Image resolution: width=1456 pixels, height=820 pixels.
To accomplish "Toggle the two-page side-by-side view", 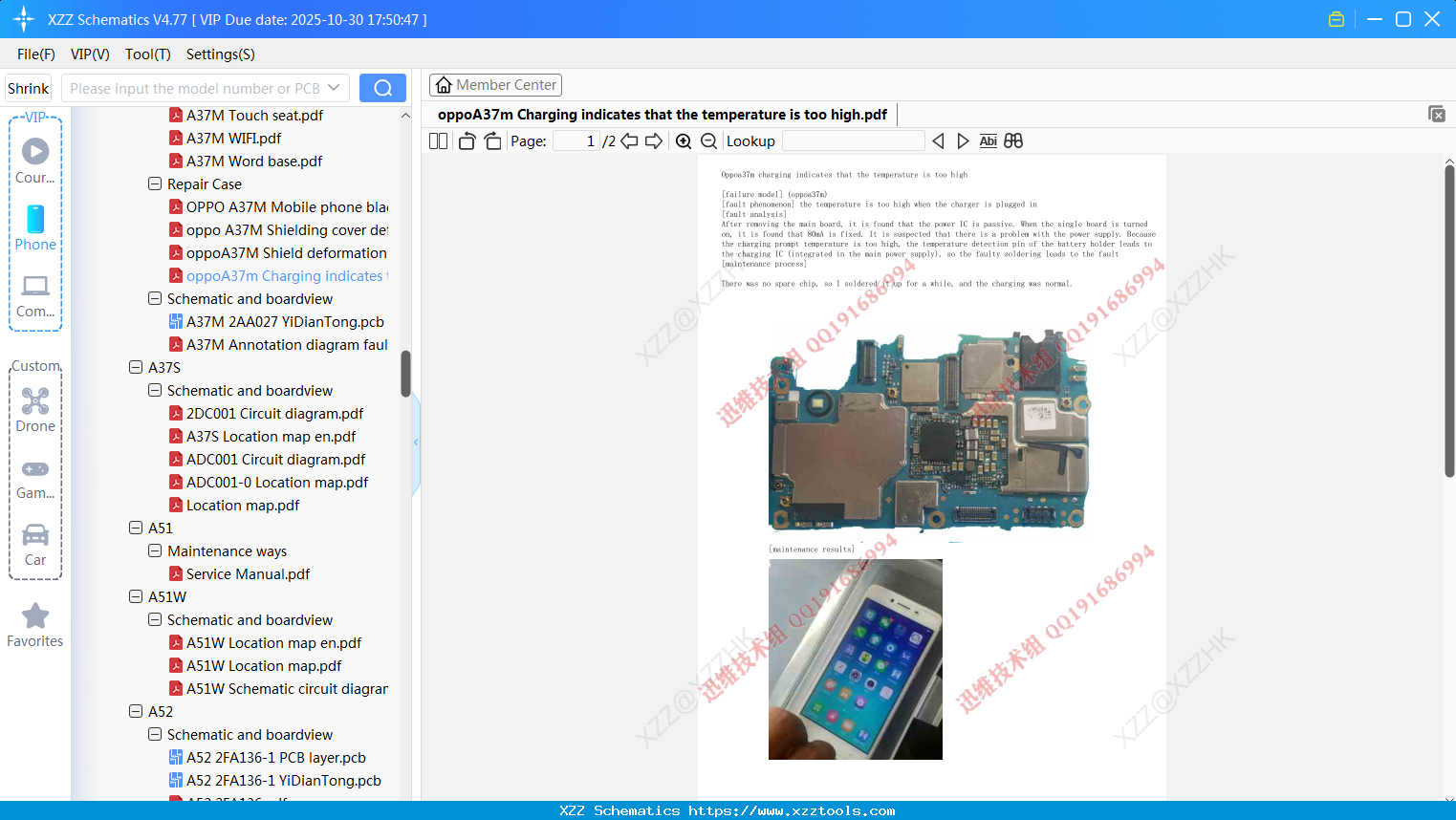I will click(x=439, y=141).
